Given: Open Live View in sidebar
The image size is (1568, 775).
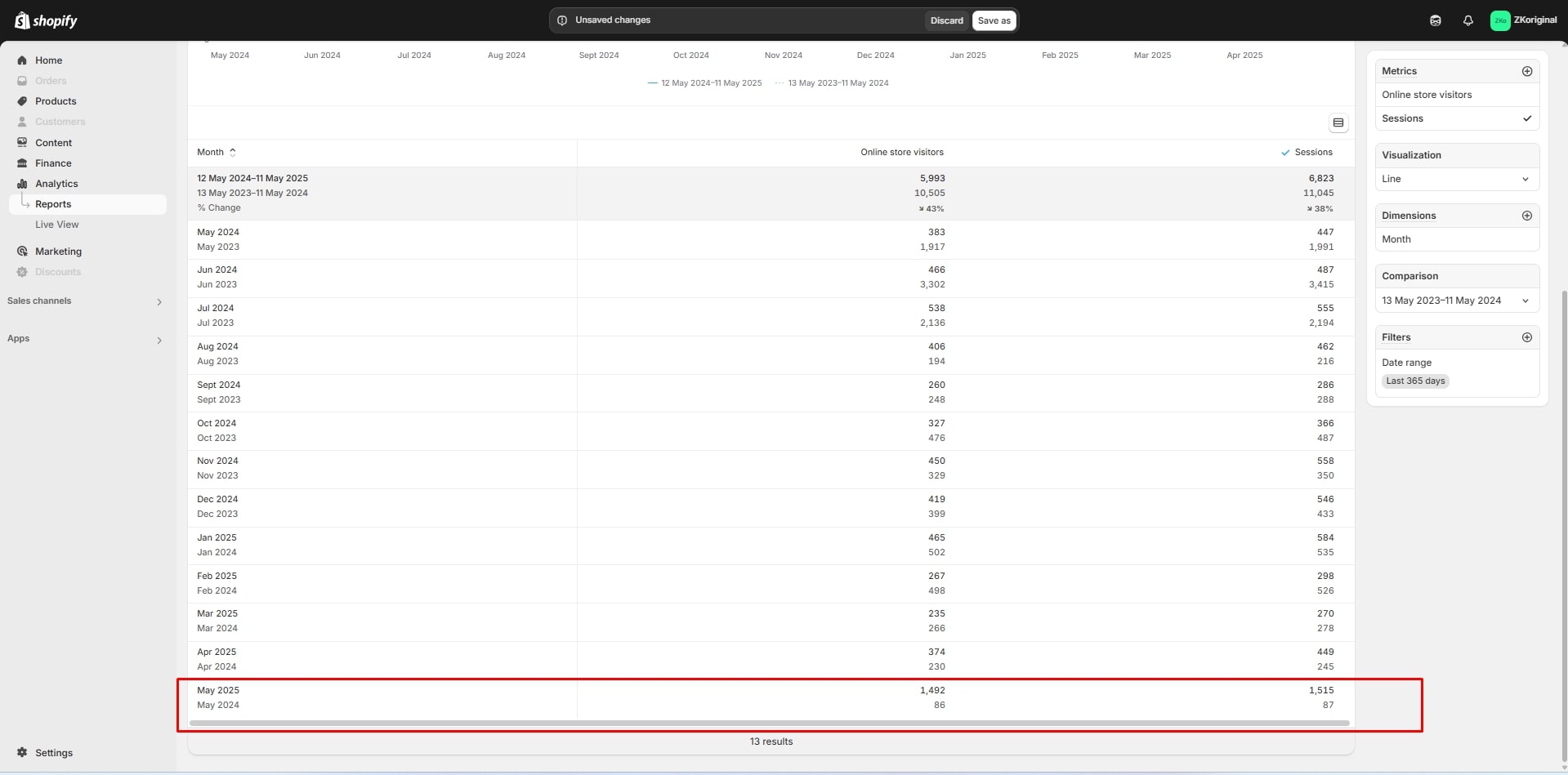Looking at the screenshot, I should (x=56, y=225).
